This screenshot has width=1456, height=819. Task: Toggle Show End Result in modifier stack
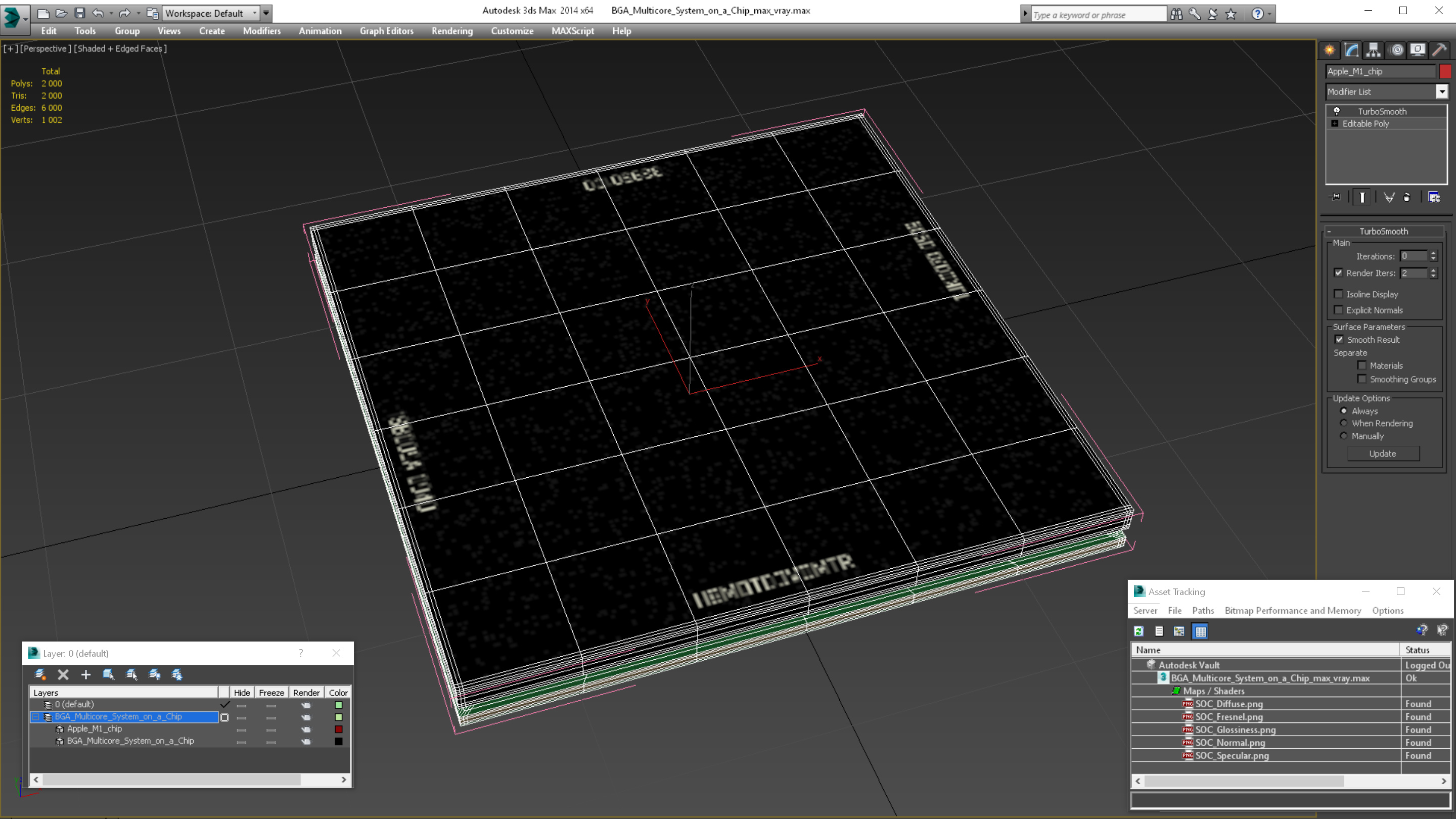click(1362, 197)
